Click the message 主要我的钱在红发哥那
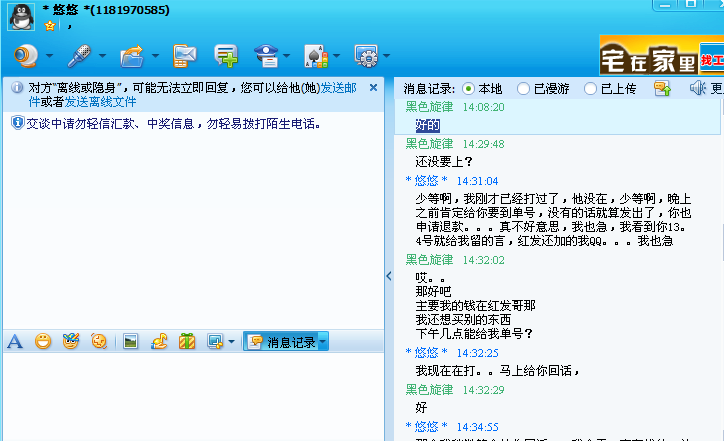This screenshot has height=441, width=724. tap(475, 306)
